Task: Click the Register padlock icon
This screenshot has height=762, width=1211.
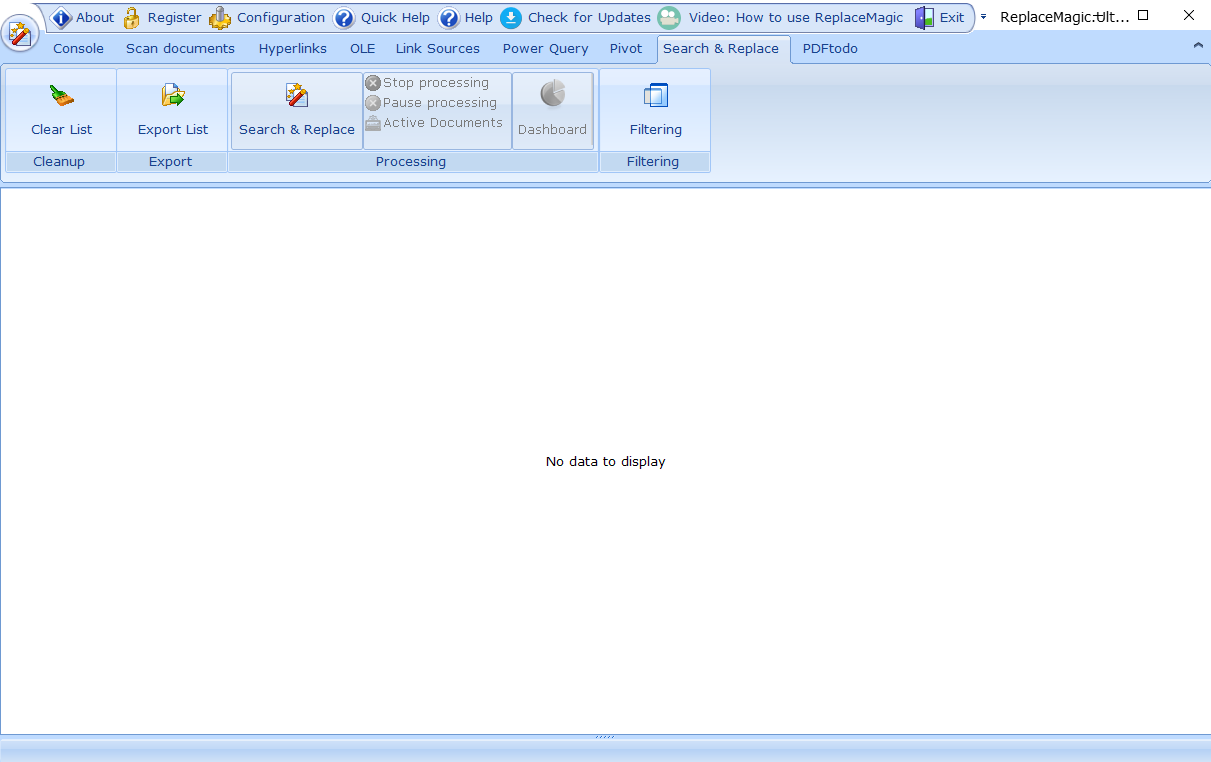Action: [133, 18]
